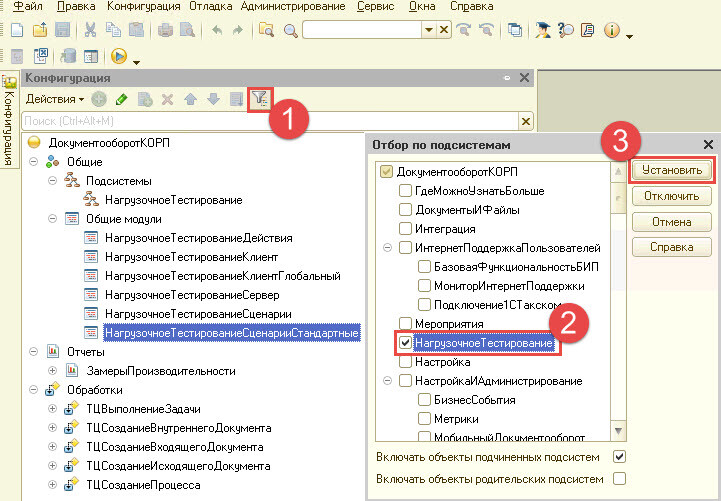Enable Включать объекты родительских подсистем checkbox
The image size is (721, 501).
(619, 479)
